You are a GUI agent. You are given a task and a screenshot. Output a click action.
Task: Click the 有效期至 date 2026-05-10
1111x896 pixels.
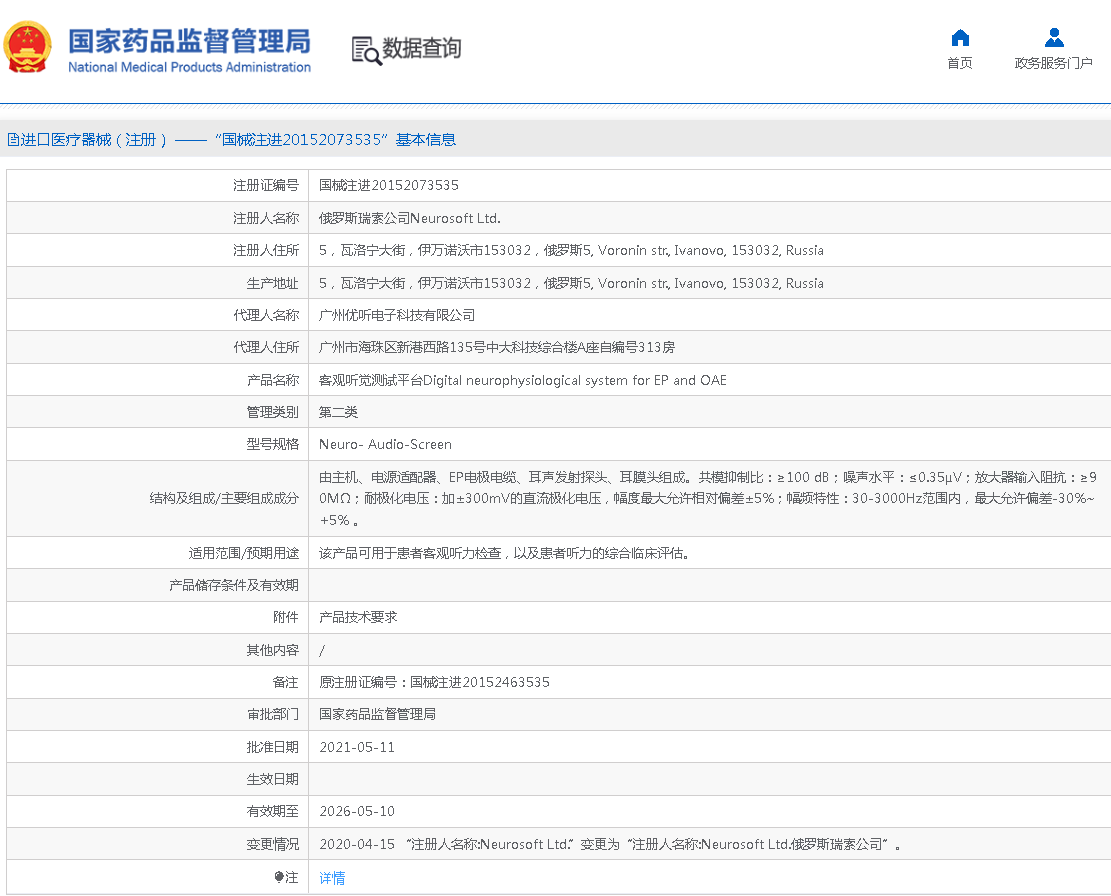click(x=358, y=812)
